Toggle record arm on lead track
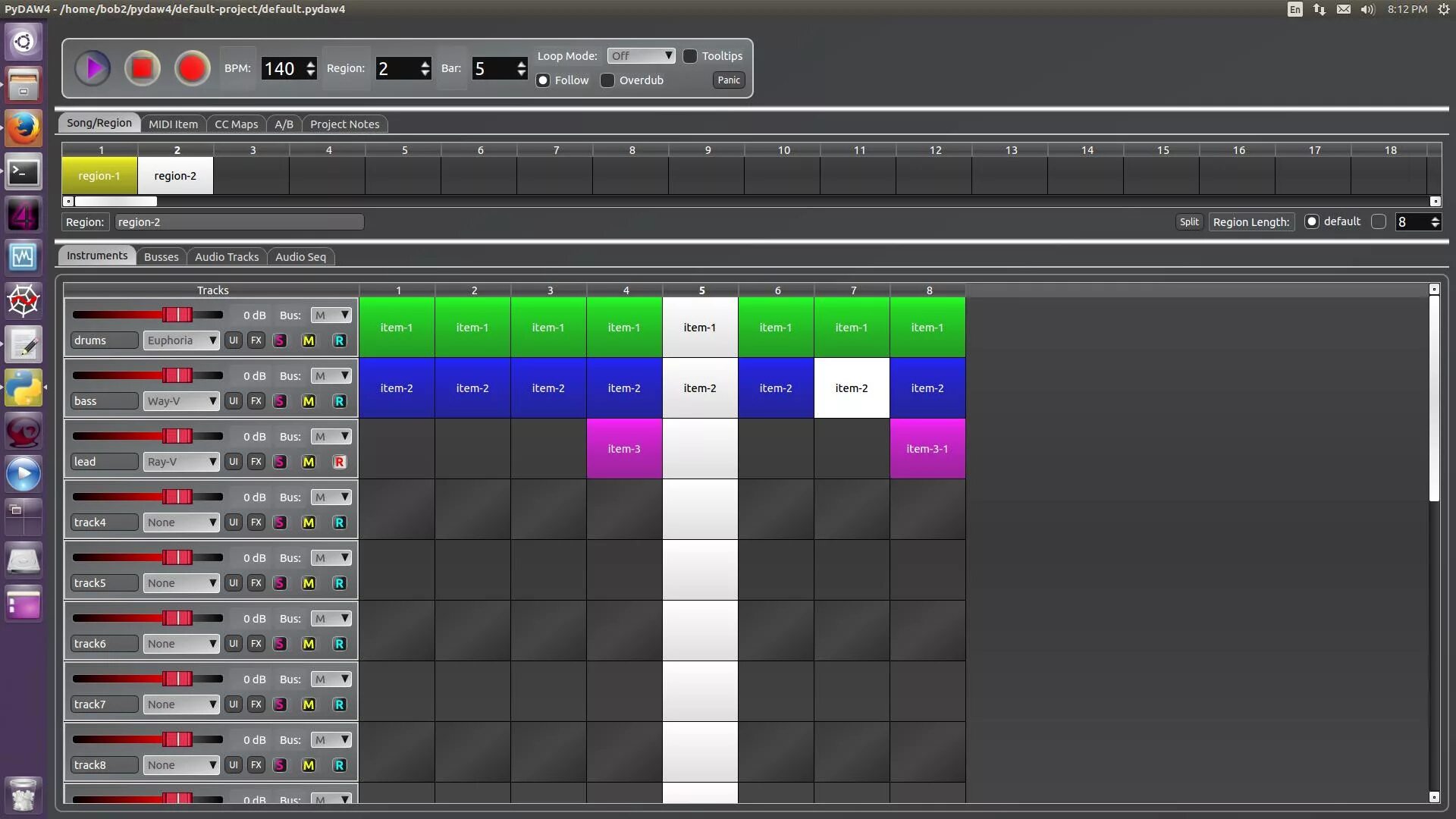Viewport: 1456px width, 819px height. (339, 462)
